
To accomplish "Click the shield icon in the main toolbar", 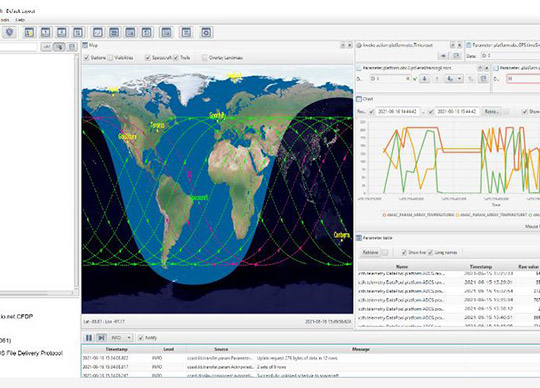I will pos(9,32).
